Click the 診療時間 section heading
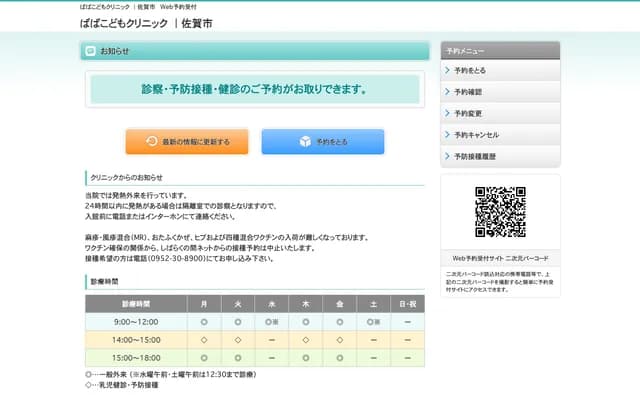Viewport: 640px width, 400px height. pyautogui.click(x=104, y=283)
